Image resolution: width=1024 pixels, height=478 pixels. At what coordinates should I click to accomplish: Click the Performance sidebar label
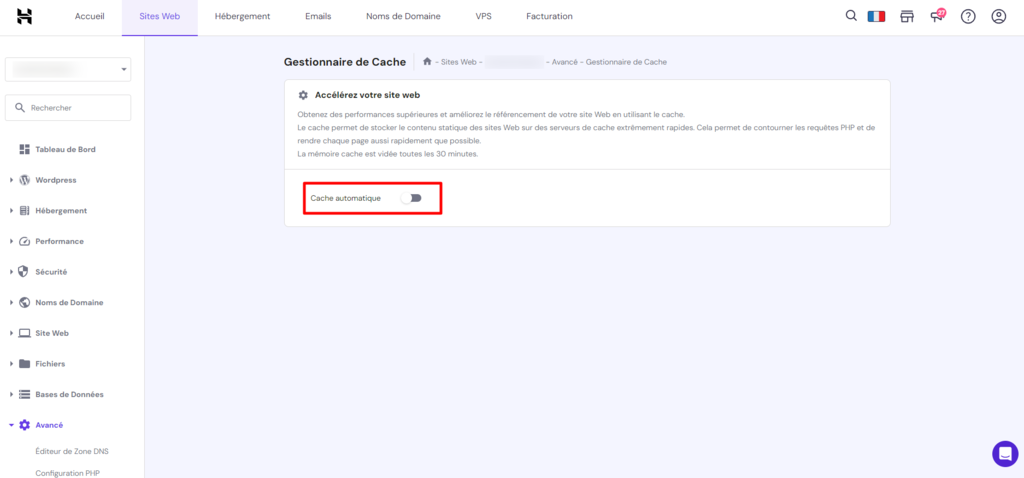click(x=59, y=242)
